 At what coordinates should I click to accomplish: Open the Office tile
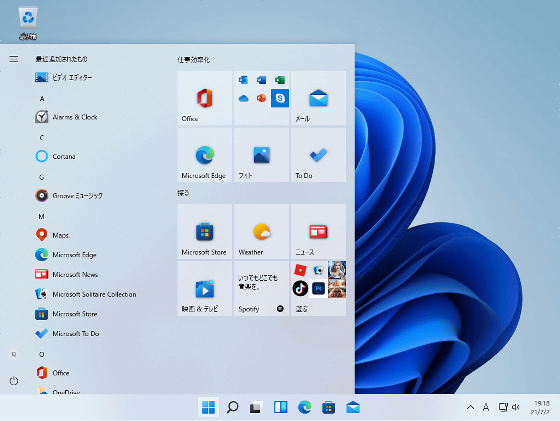pos(205,98)
